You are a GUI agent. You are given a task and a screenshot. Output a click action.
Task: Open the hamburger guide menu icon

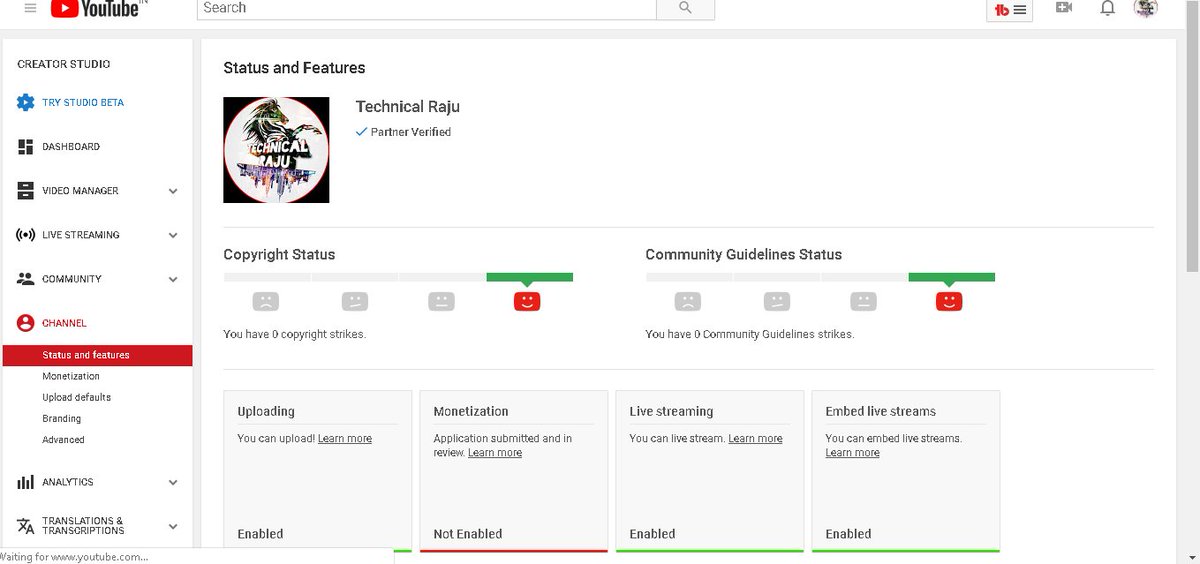[31, 8]
